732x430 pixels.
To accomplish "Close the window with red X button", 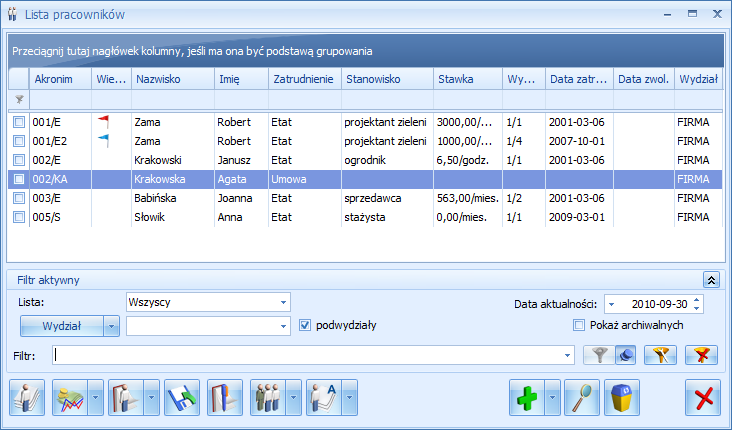I will point(703,398).
